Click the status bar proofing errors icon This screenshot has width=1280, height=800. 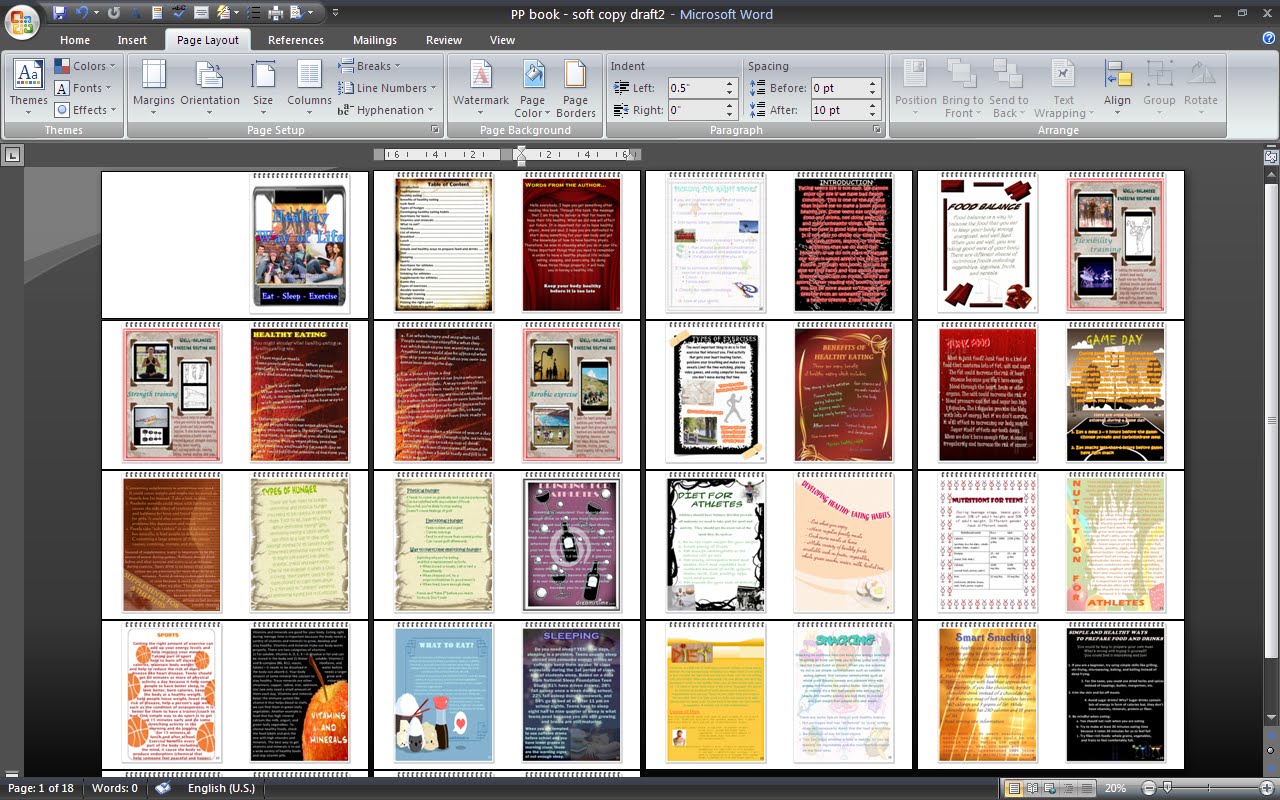[x=163, y=788]
